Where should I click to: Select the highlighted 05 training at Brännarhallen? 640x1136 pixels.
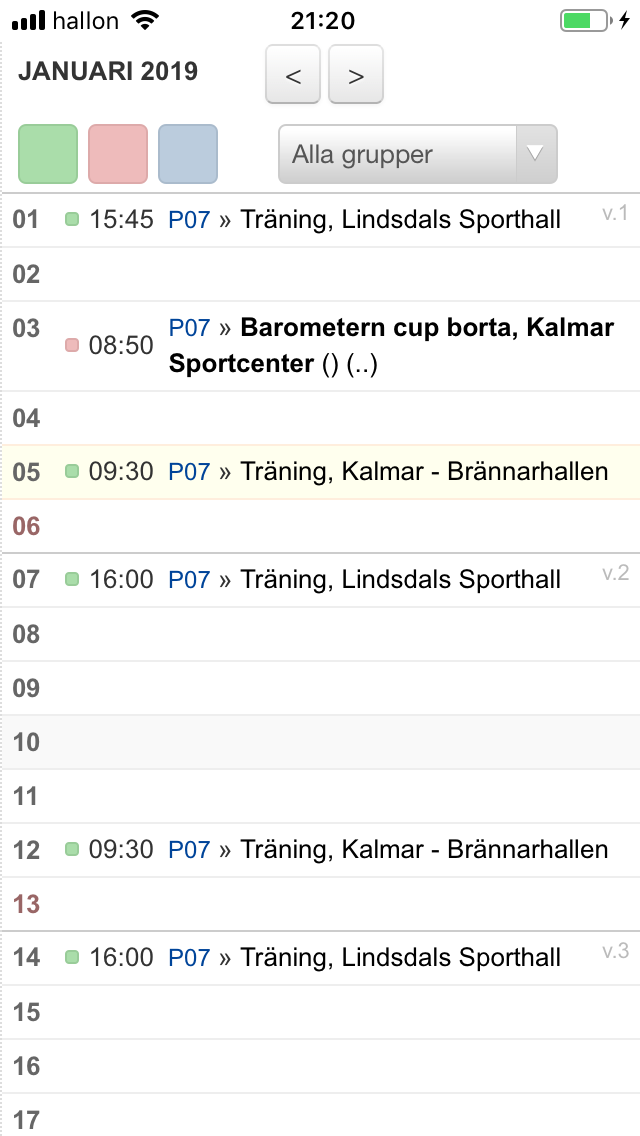320,472
